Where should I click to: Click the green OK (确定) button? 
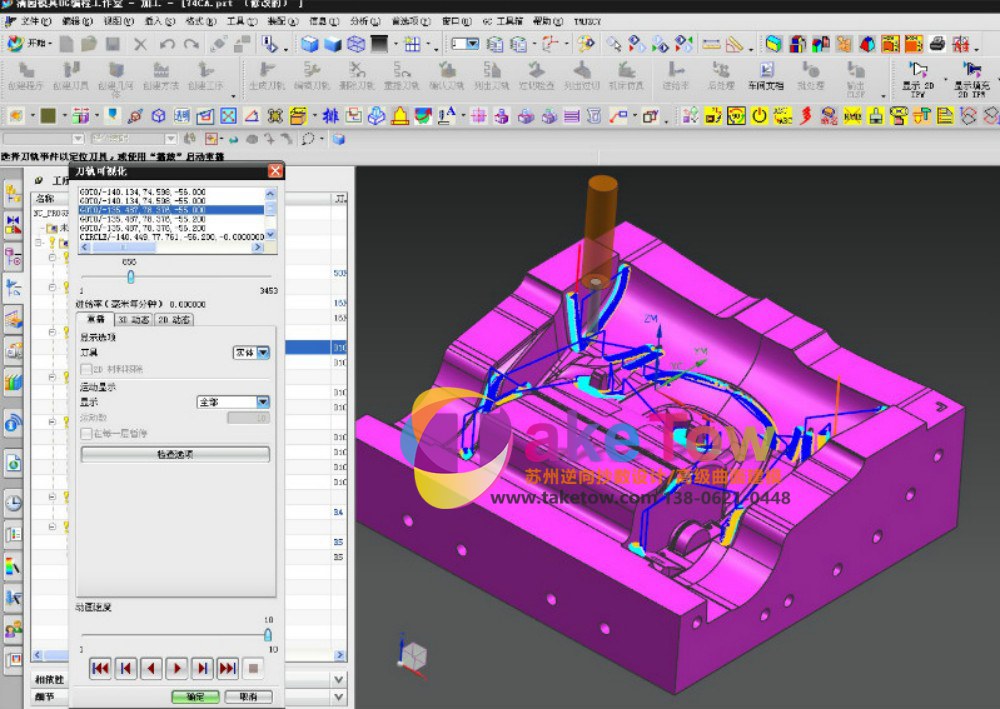(x=195, y=697)
